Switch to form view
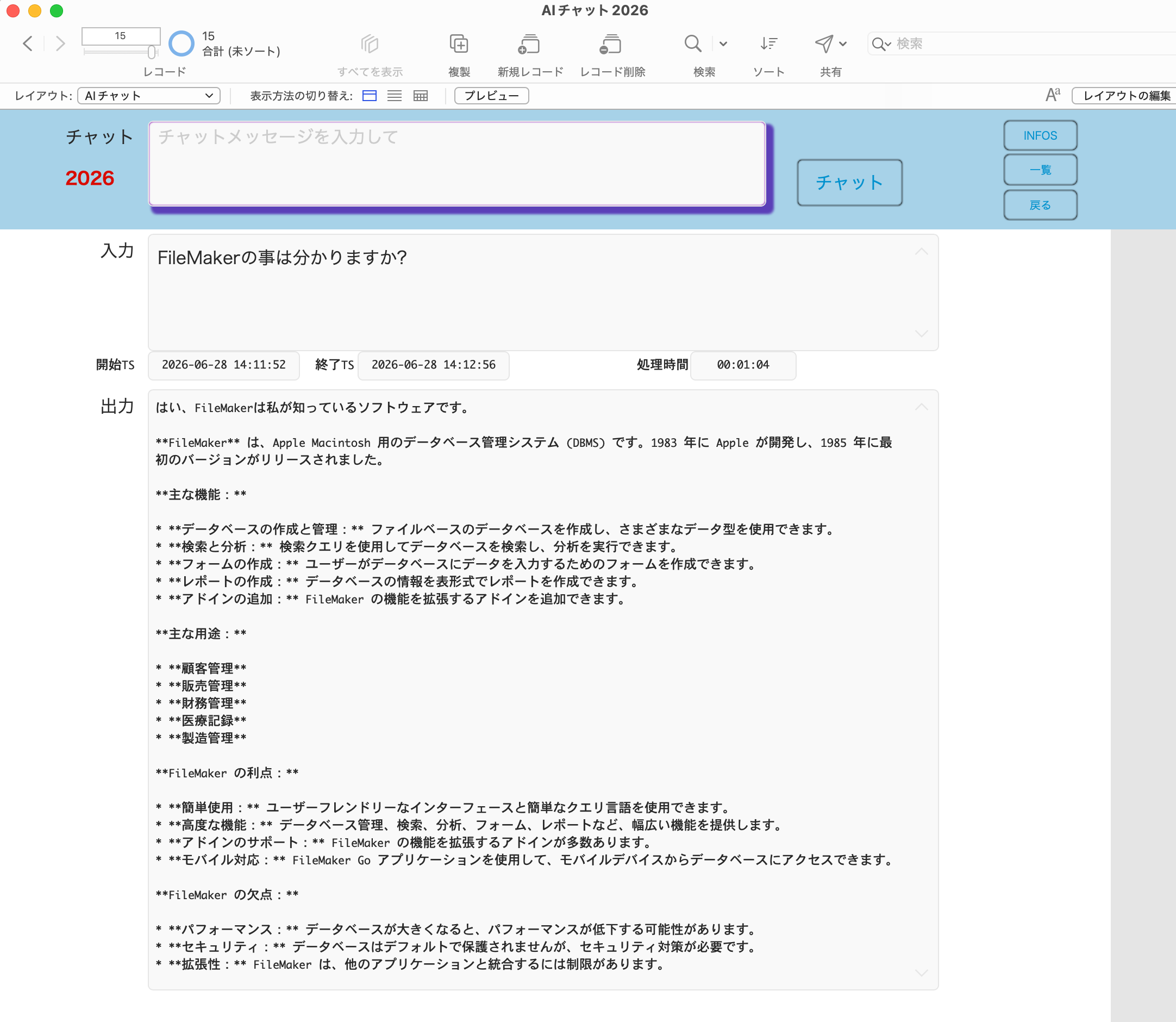 point(370,96)
